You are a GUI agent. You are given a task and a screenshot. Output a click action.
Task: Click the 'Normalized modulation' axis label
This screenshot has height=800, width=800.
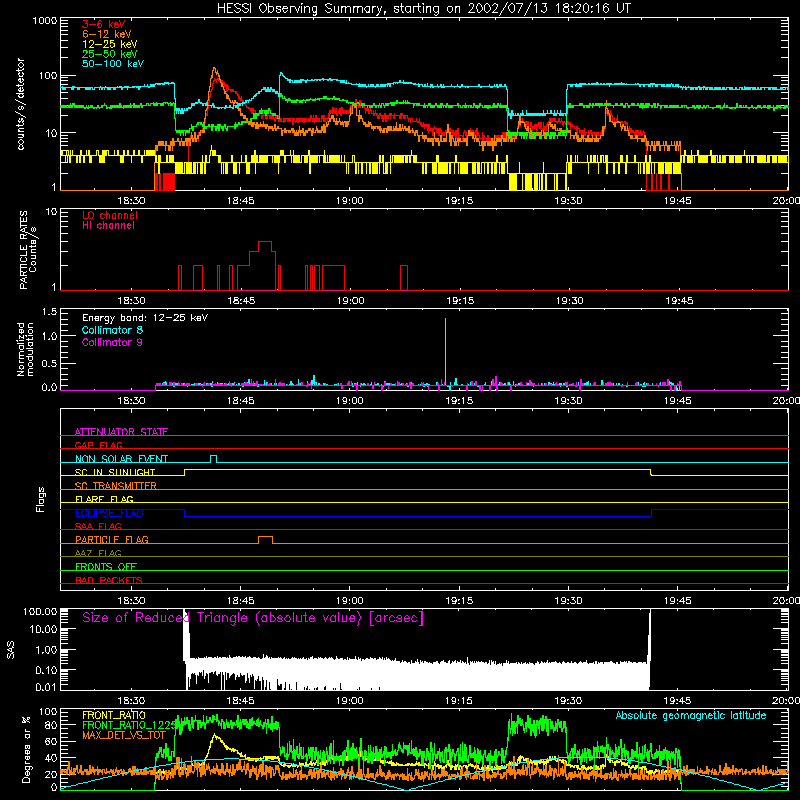coord(25,349)
